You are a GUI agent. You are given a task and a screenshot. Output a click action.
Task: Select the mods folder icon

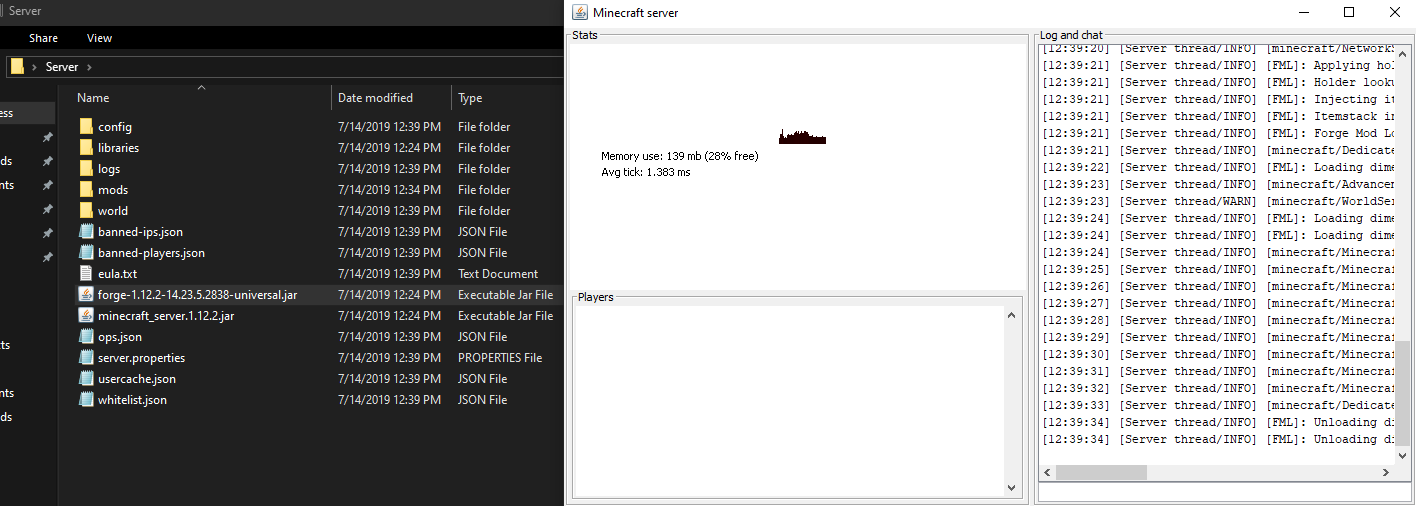click(86, 190)
